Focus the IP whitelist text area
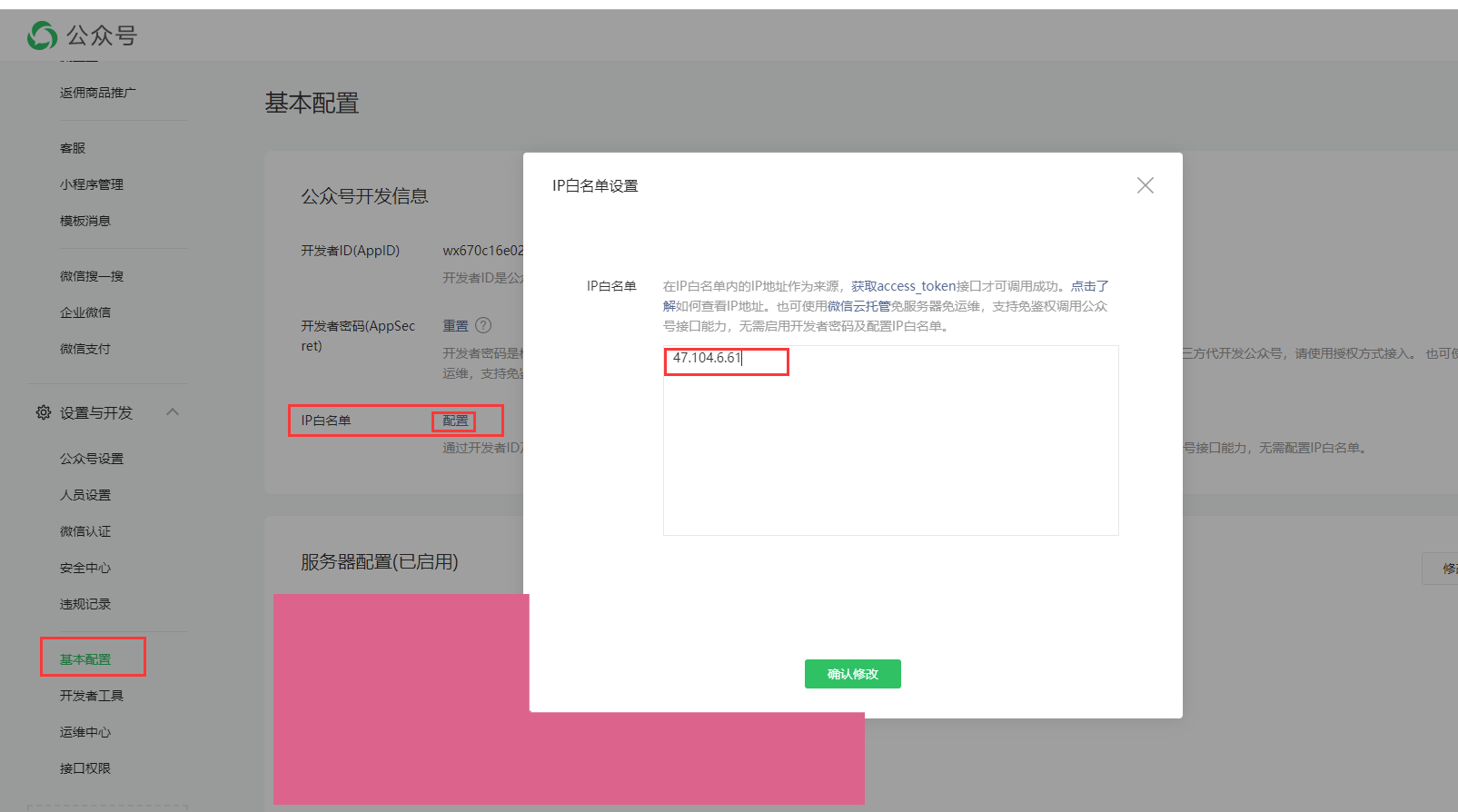 pos(891,441)
